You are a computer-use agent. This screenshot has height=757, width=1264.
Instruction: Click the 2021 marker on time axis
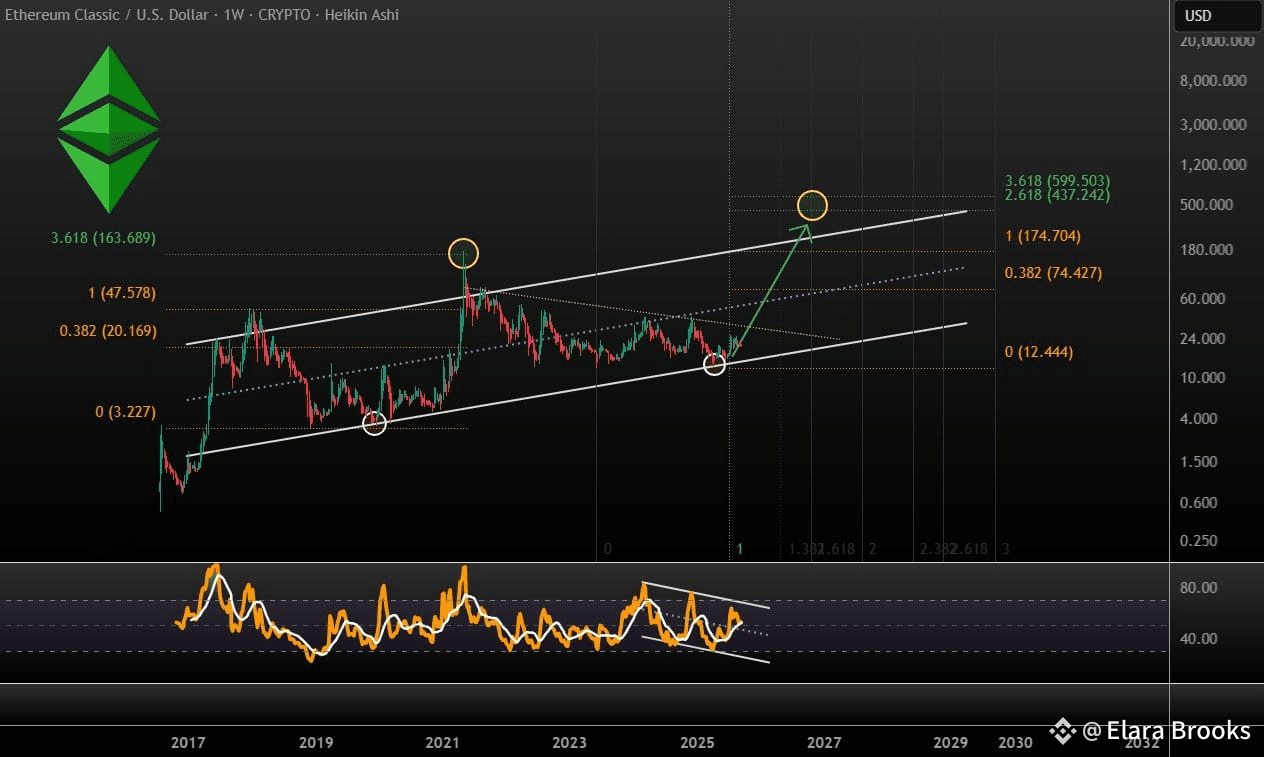tap(442, 743)
